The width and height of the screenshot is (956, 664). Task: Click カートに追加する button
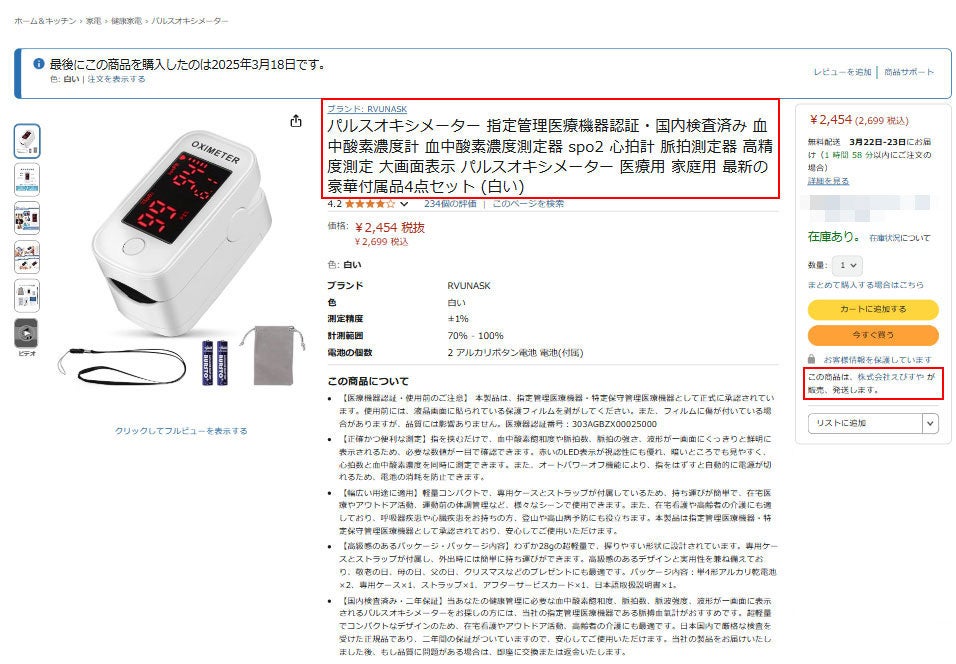pyautogui.click(x=873, y=309)
